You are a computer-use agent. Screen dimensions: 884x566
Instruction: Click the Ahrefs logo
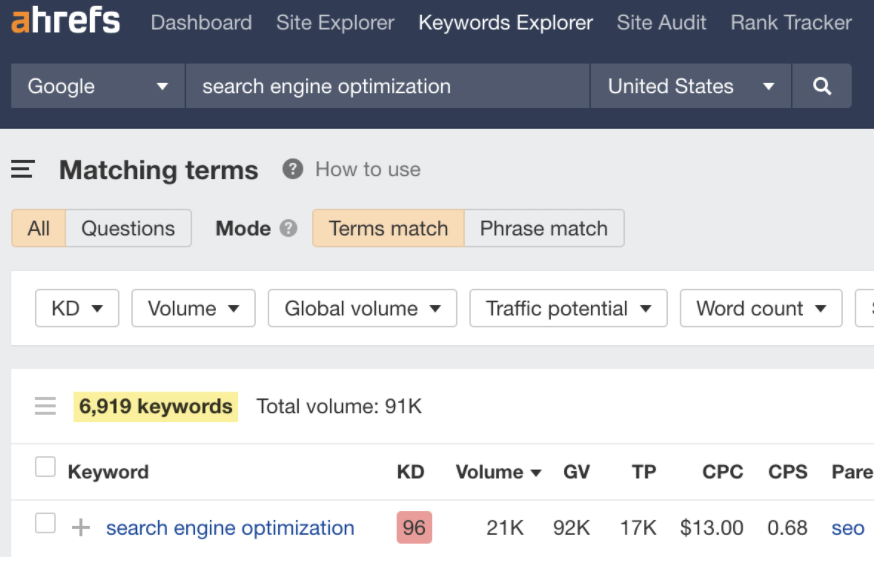(x=65, y=21)
